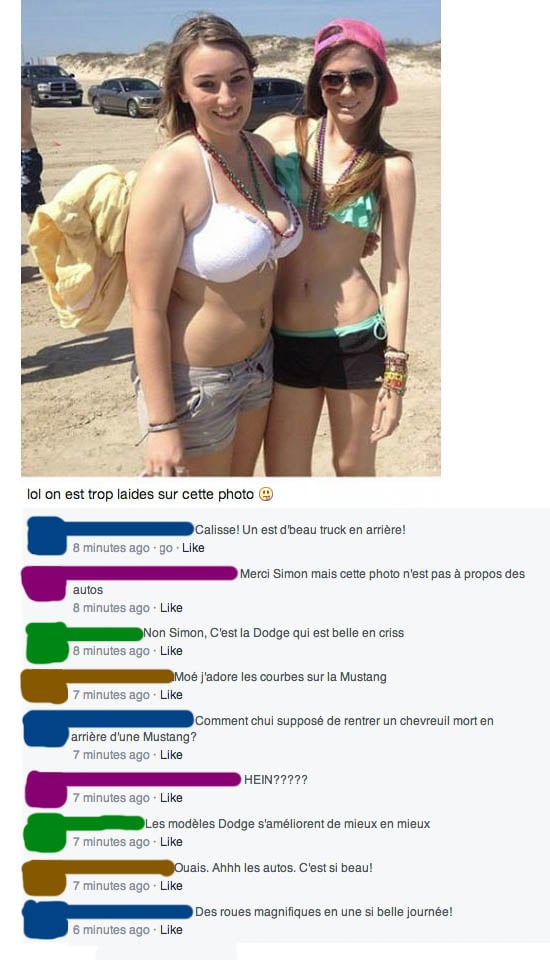
Task: Like the 'HEIN?????' comment
Action: tap(171, 798)
